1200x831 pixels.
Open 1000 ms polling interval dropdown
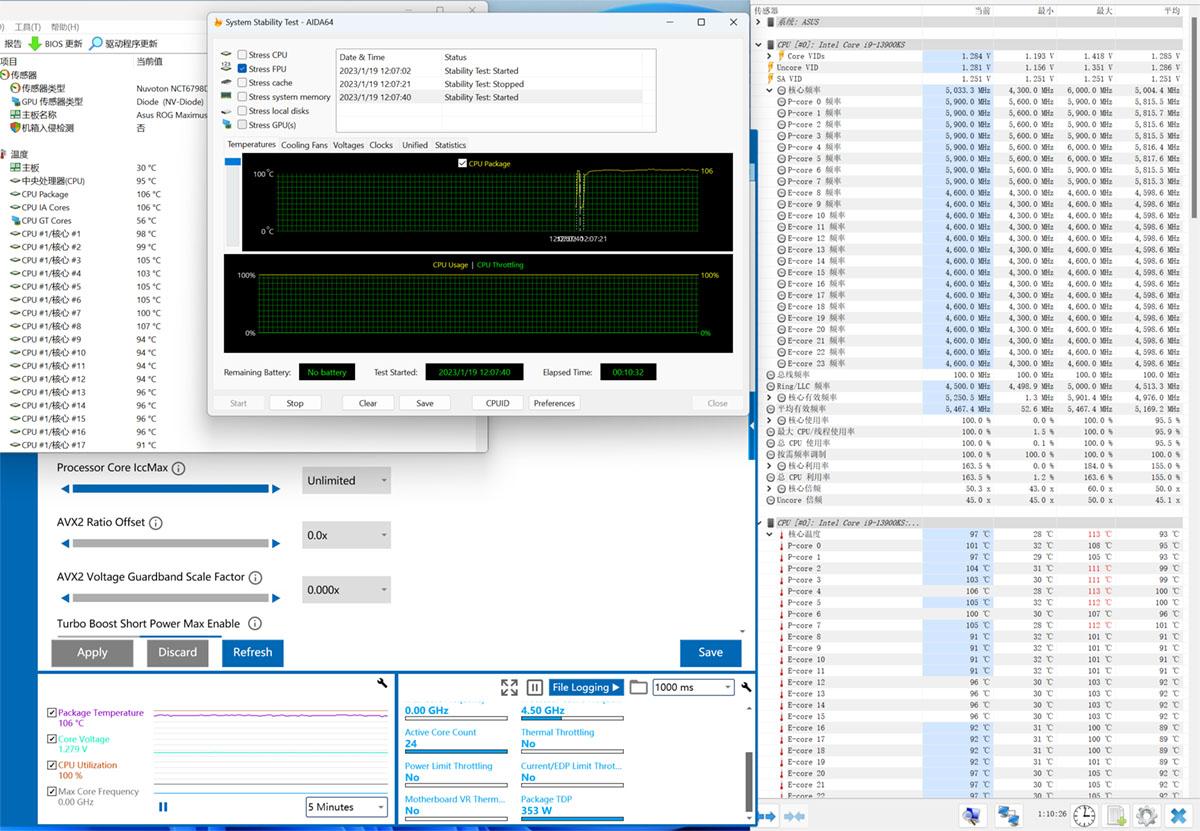coord(692,687)
